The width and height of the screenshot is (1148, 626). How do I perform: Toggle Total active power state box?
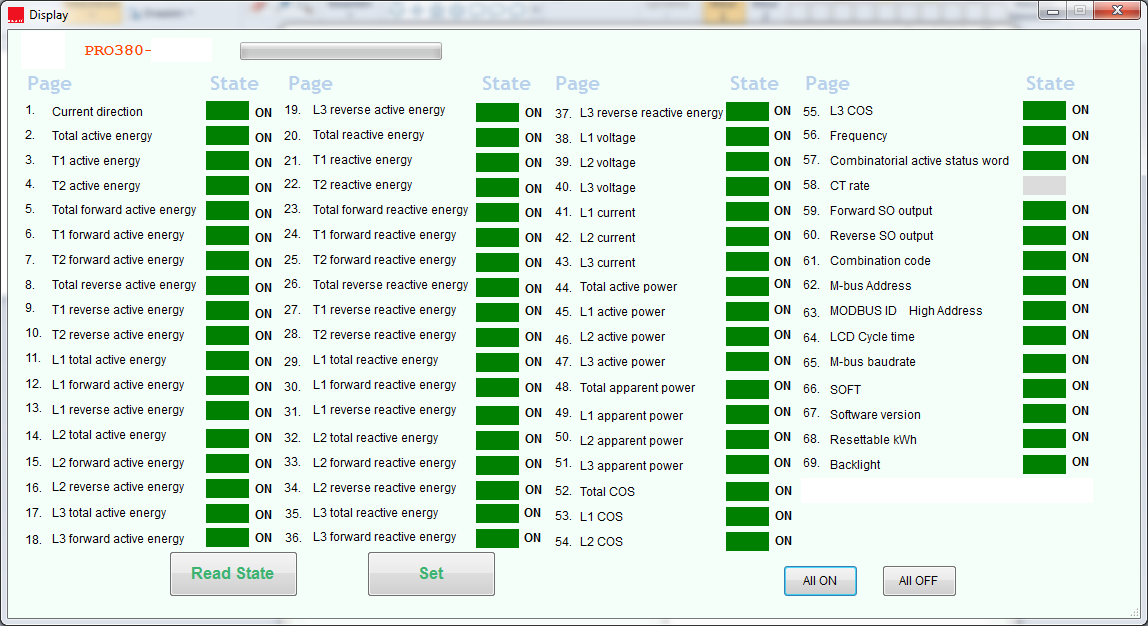pos(748,286)
